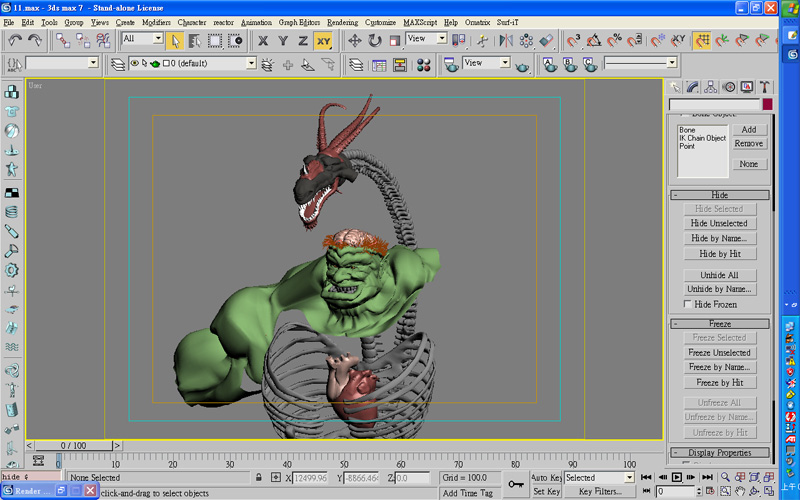Select the Scale transform tool
The image size is (800, 500).
(394, 41)
